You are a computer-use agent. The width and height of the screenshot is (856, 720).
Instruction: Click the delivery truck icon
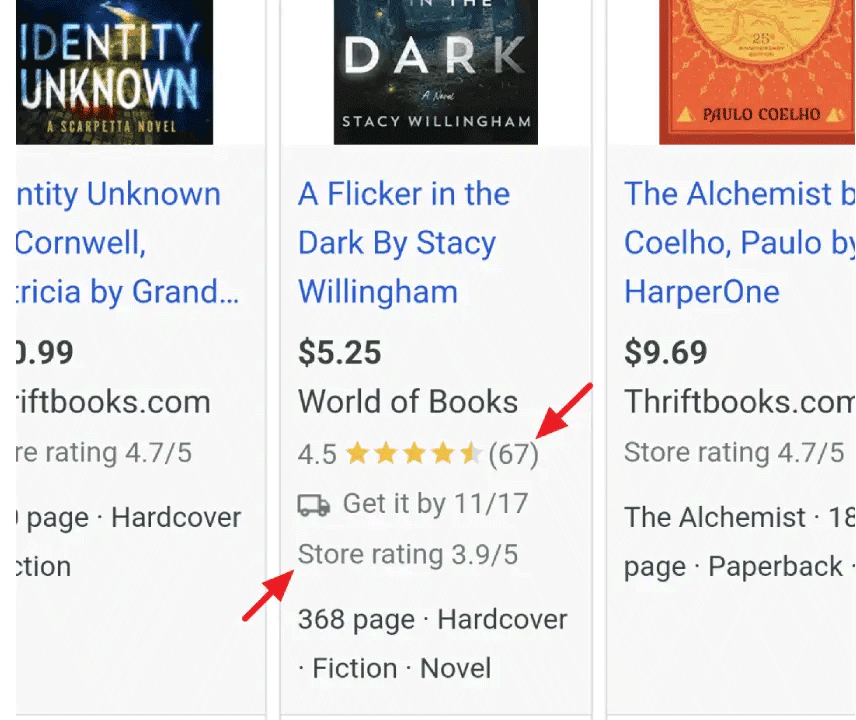pyautogui.click(x=314, y=504)
